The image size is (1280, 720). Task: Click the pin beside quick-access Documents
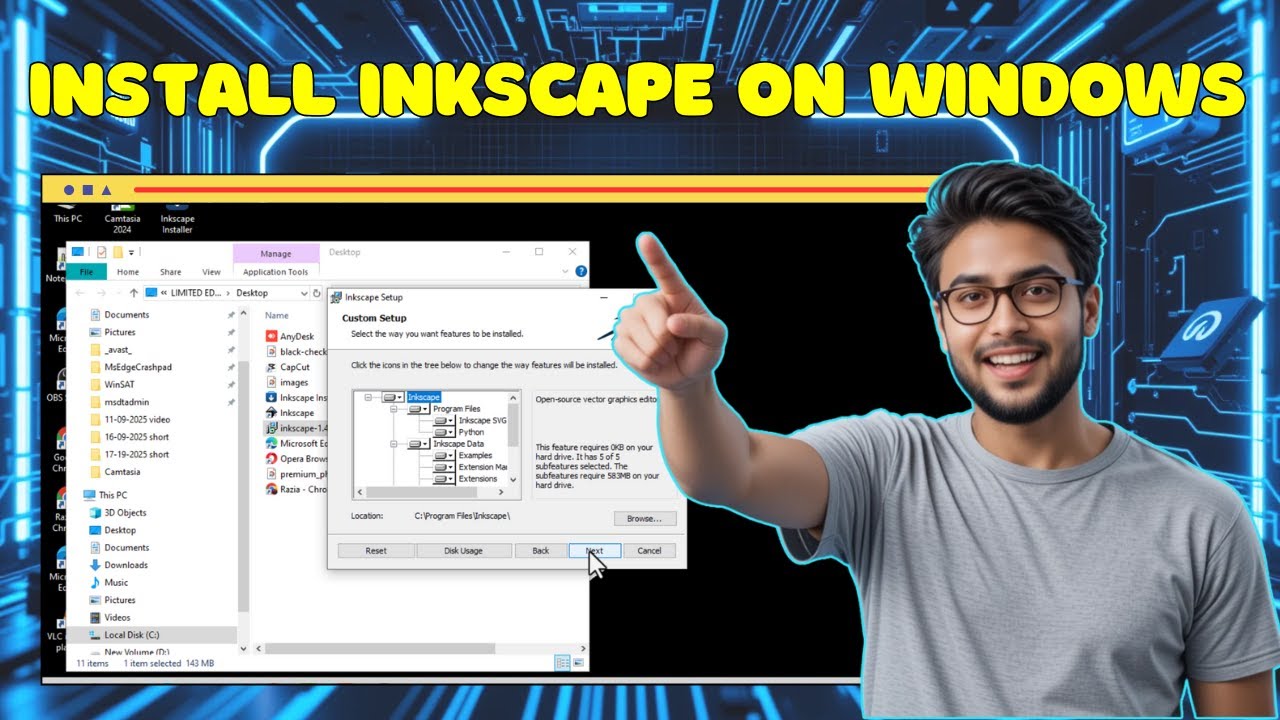tap(231, 315)
